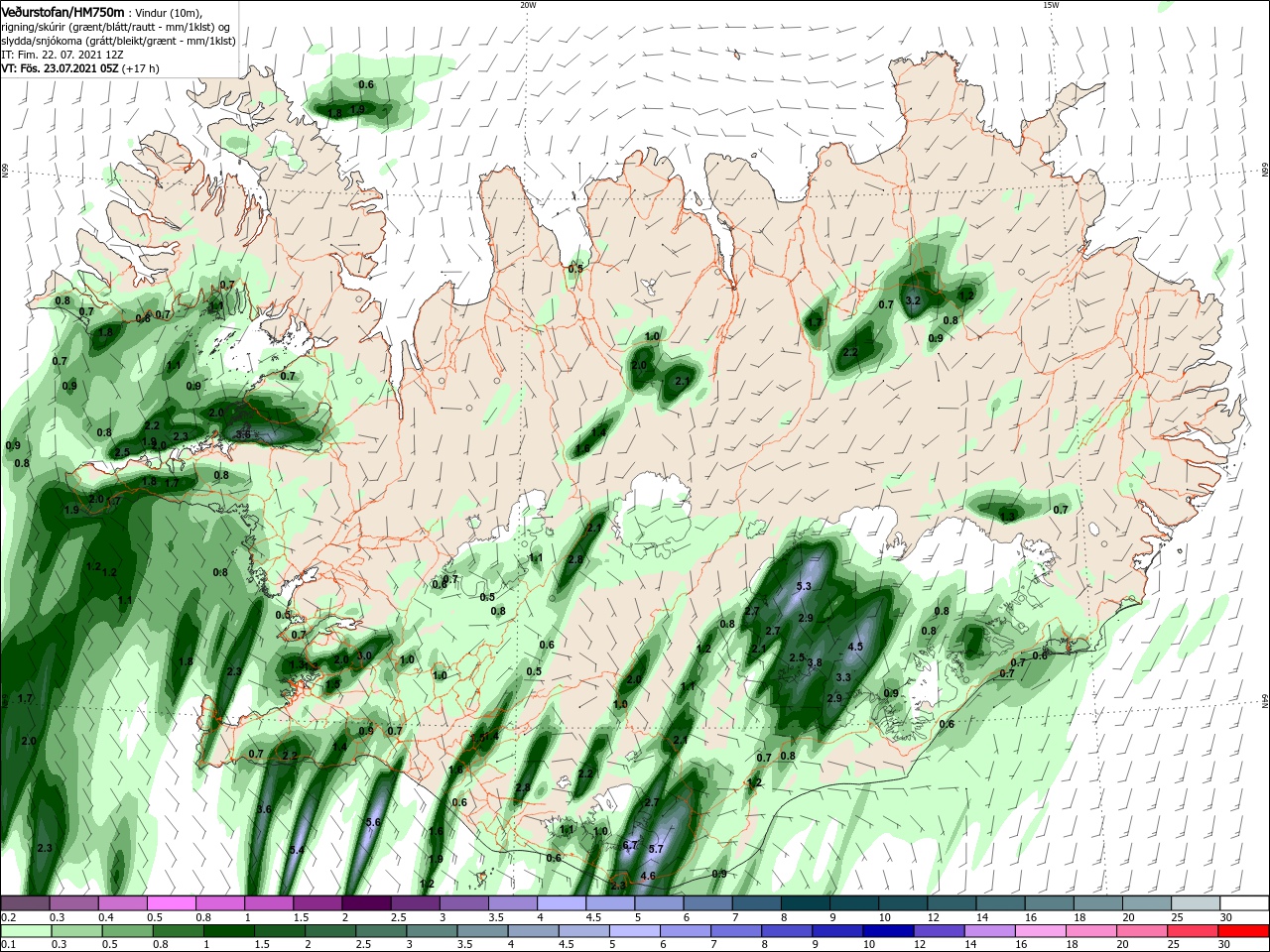Viewport: 1270px width, 952px height.
Task: Click the 0.1 label on the rain scale
Action: point(8,945)
